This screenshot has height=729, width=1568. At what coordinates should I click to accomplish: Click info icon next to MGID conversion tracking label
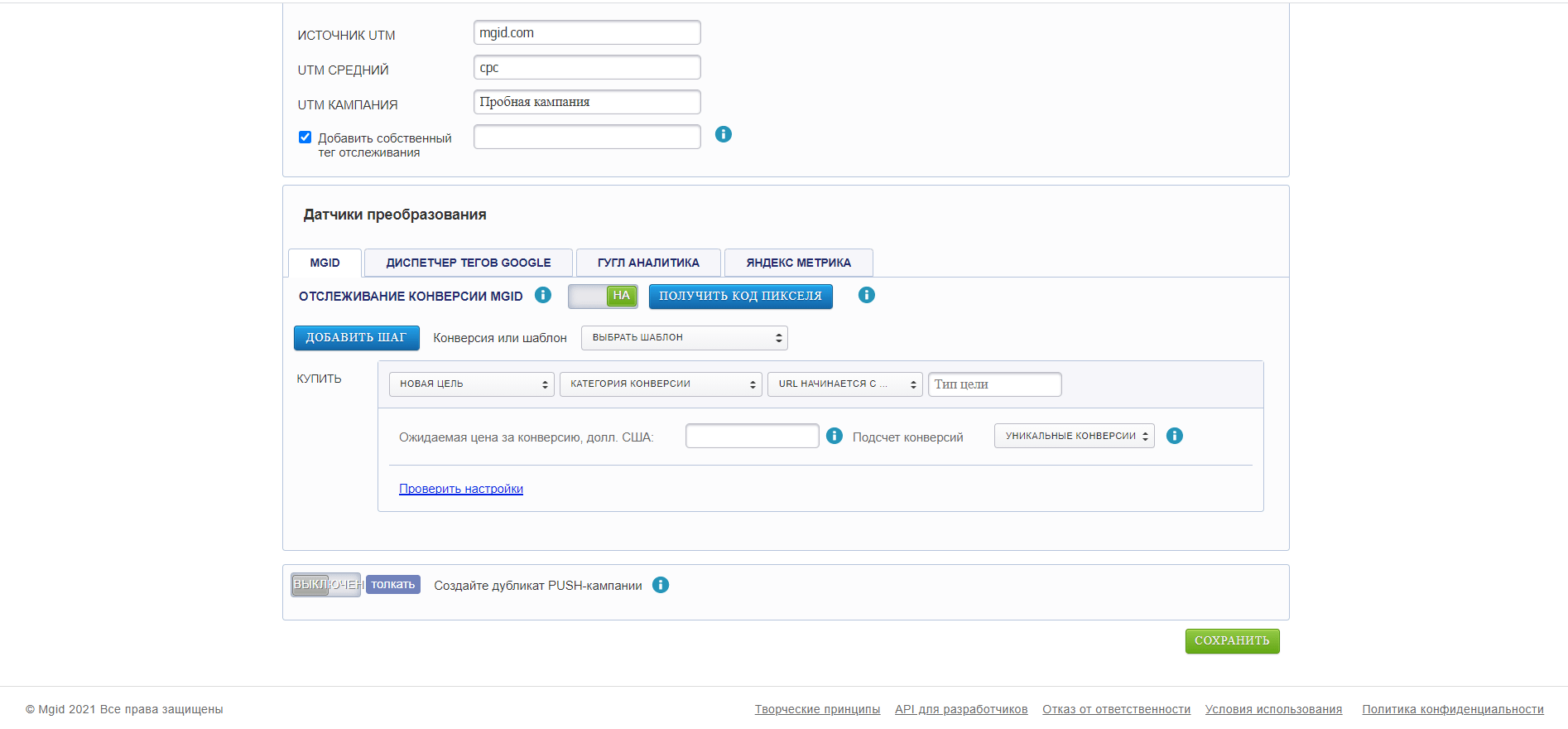click(543, 295)
